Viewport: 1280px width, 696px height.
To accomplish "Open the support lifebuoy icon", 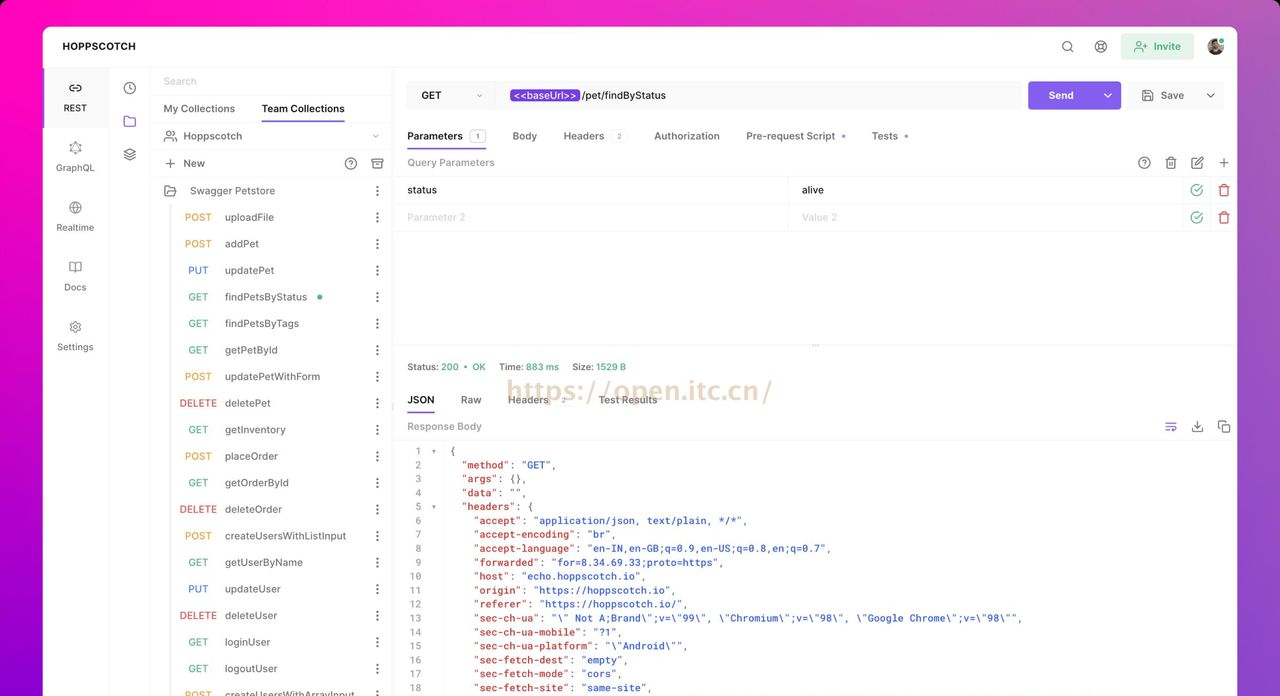I will (1100, 46).
